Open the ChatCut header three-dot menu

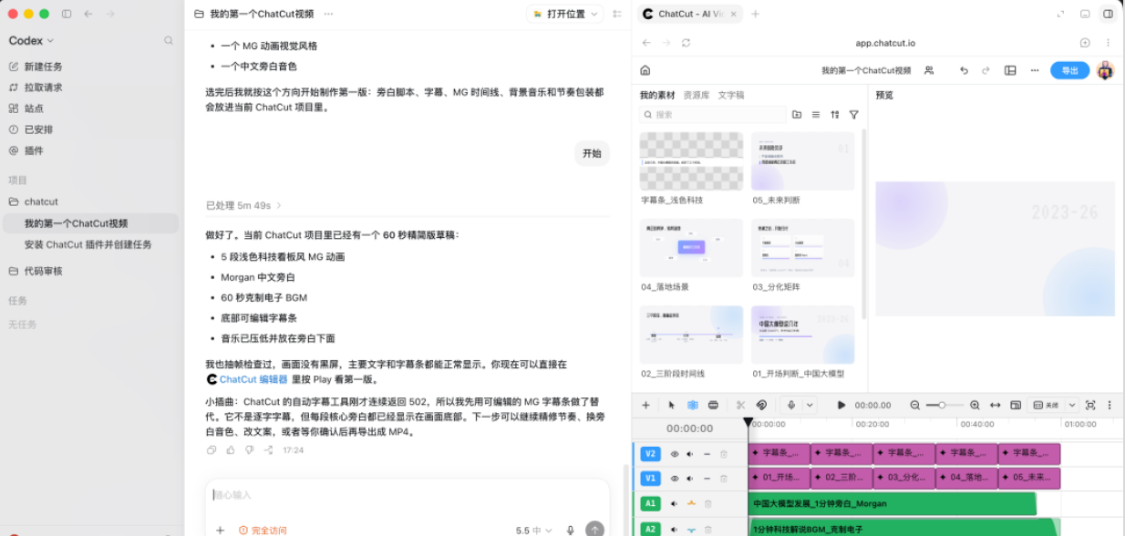[x=1035, y=70]
